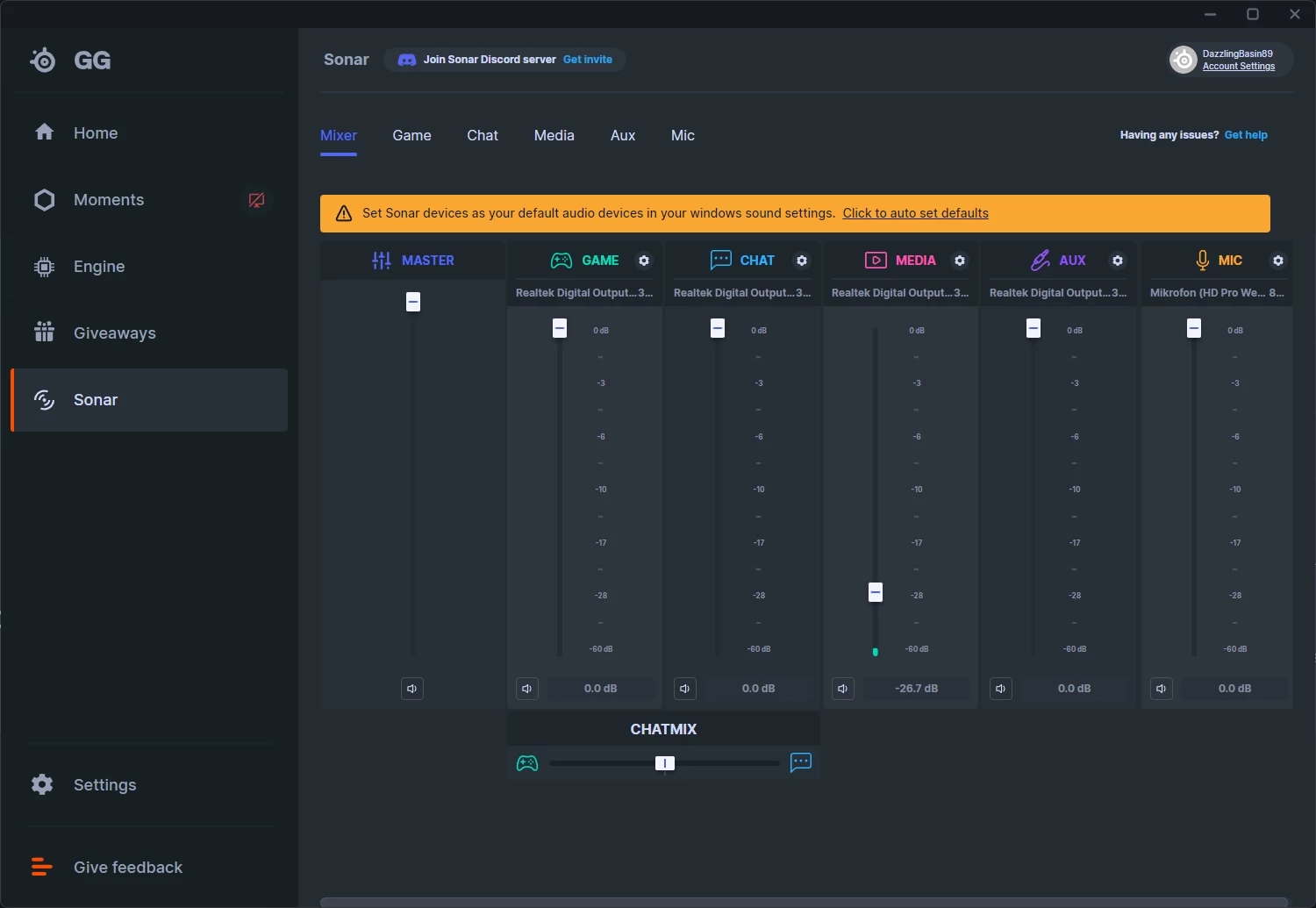Viewport: 1316px width, 908px height.
Task: Click the MIC microphone header icon
Action: click(x=1203, y=261)
